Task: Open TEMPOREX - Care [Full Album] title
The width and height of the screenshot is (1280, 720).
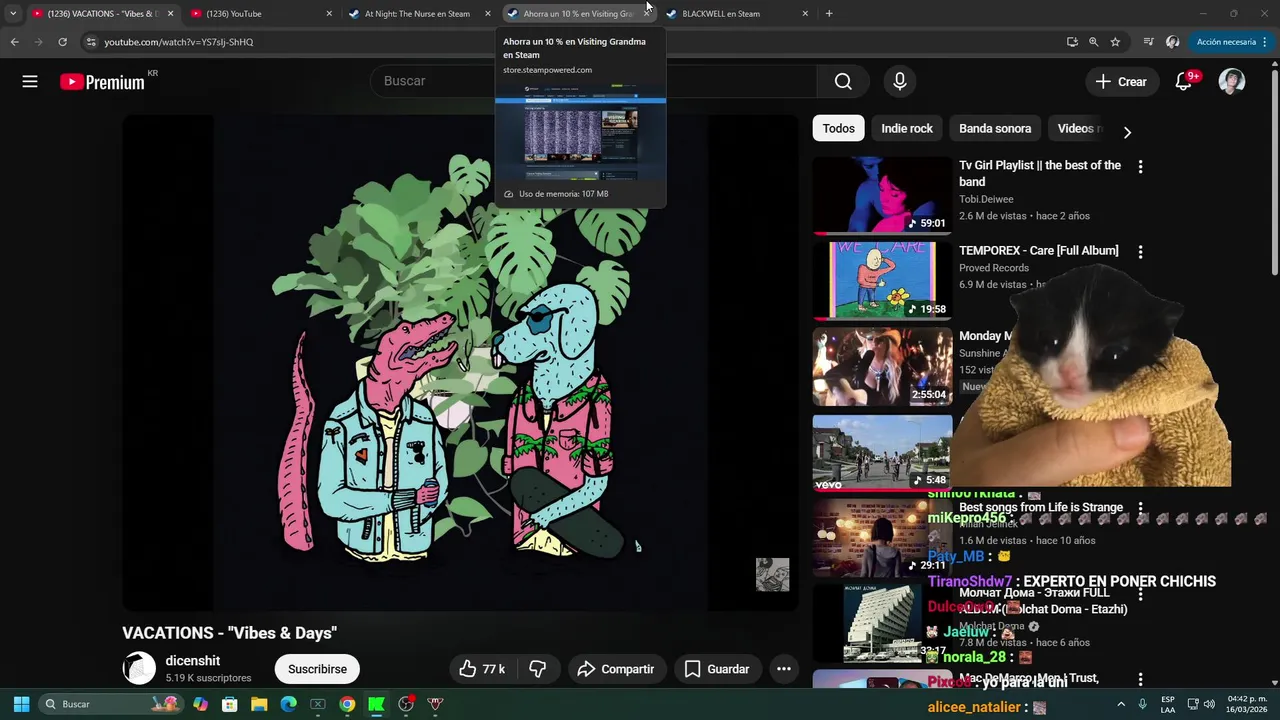Action: tap(1038, 250)
